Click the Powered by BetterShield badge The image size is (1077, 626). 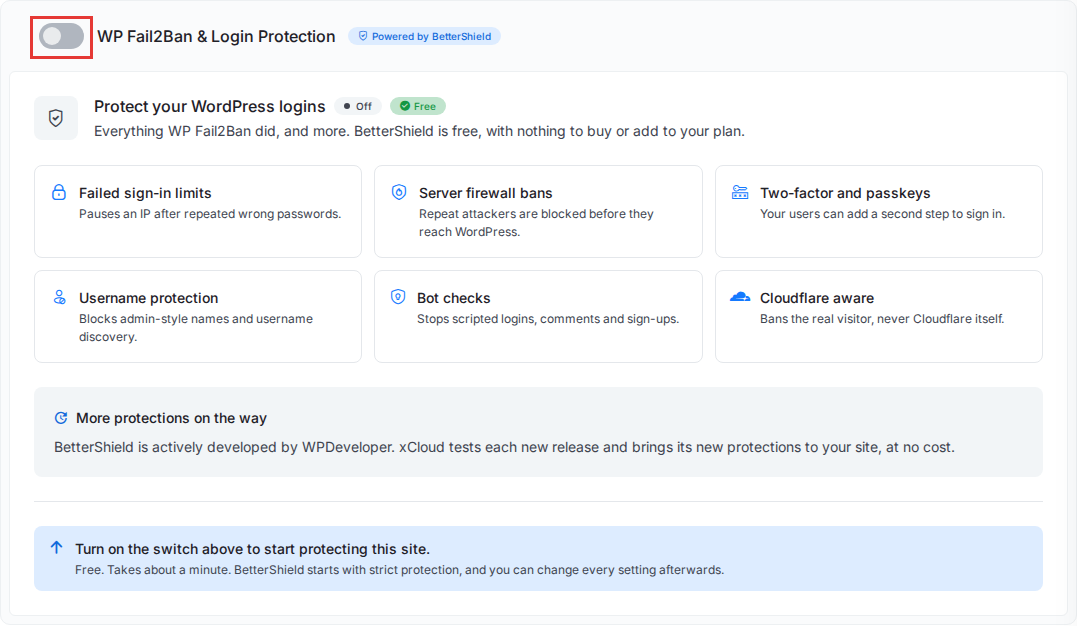(x=424, y=36)
